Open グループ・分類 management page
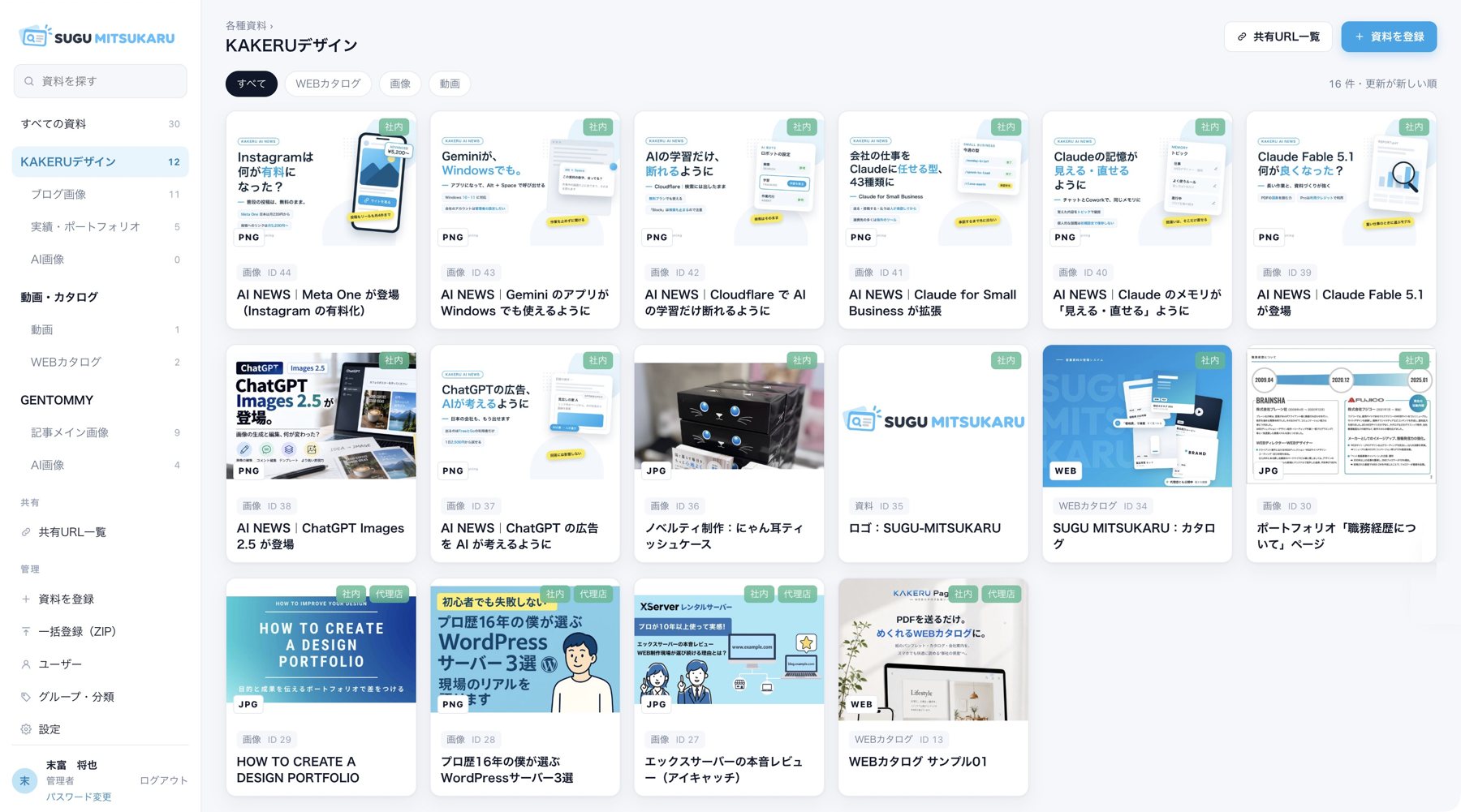This screenshot has height=812, width=1461. coord(101,696)
